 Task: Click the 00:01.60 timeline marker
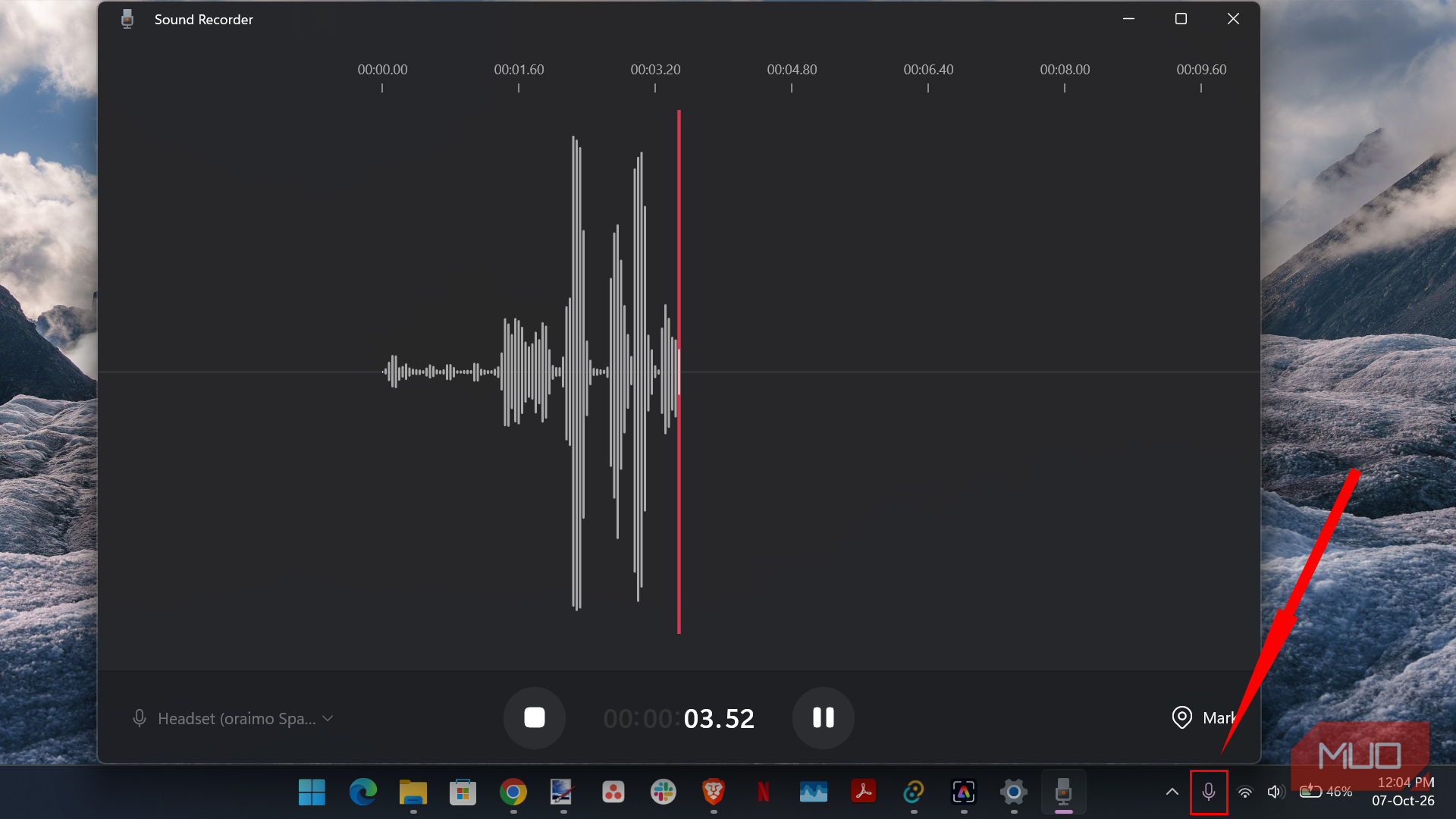[x=519, y=70]
